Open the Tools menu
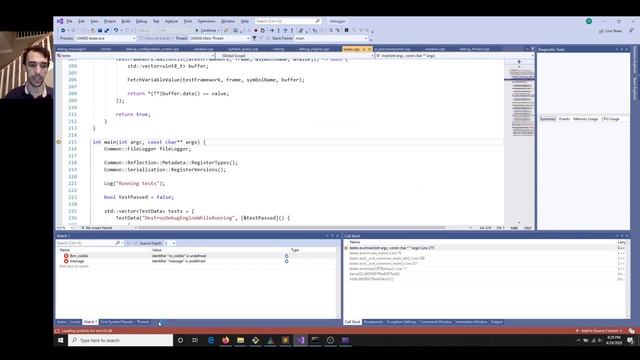 tap(188, 21)
